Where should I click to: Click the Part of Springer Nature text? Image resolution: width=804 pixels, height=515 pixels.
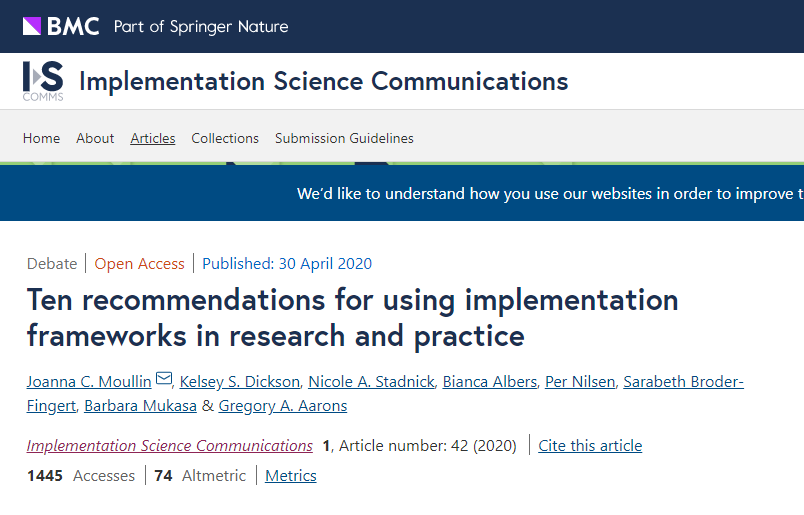(x=201, y=27)
